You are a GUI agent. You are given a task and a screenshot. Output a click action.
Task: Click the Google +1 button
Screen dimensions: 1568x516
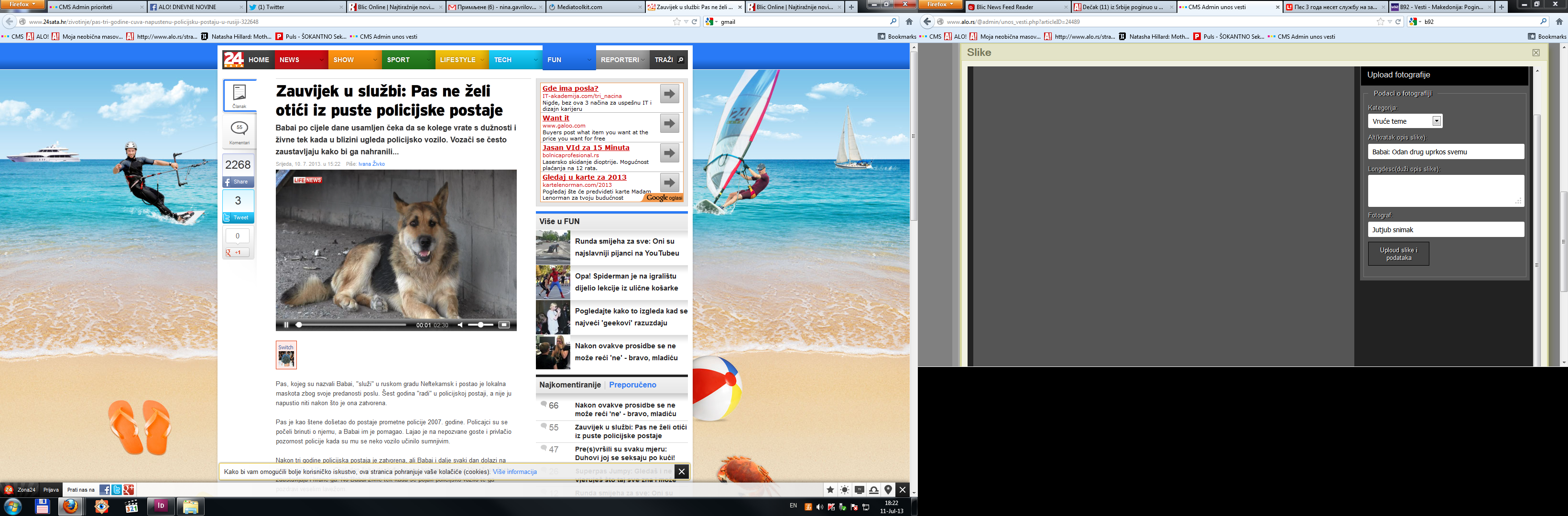(x=237, y=252)
